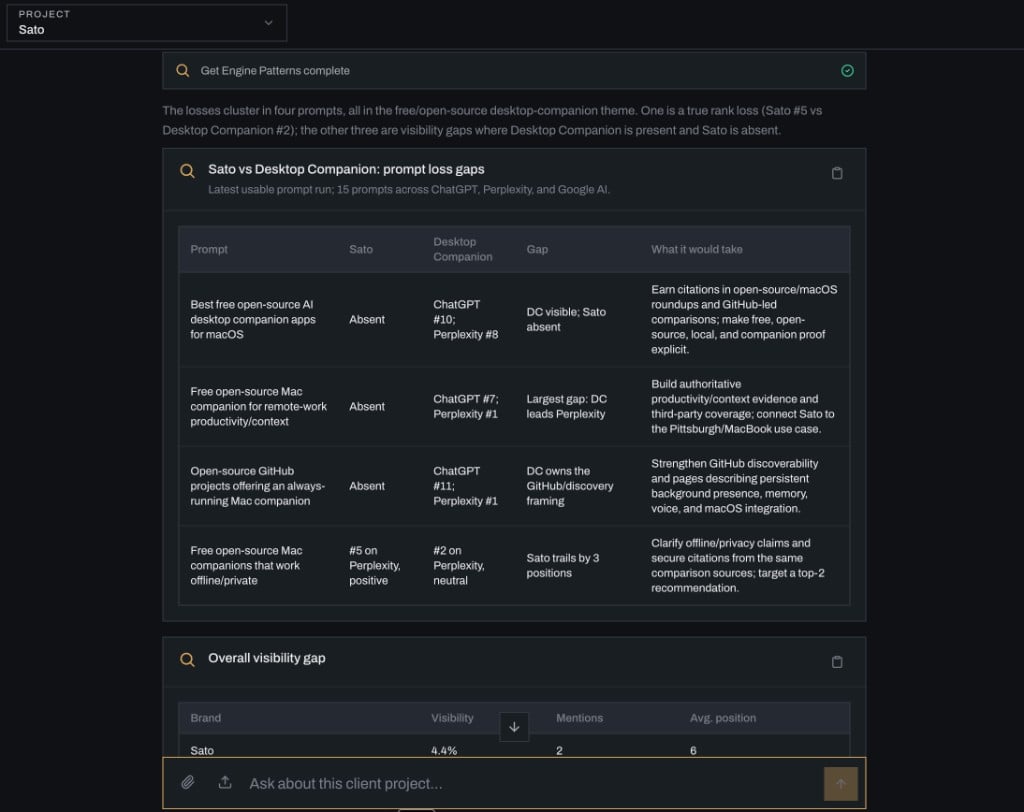Click the Overall visibility gap heading
The image size is (1024, 812).
[266, 658]
